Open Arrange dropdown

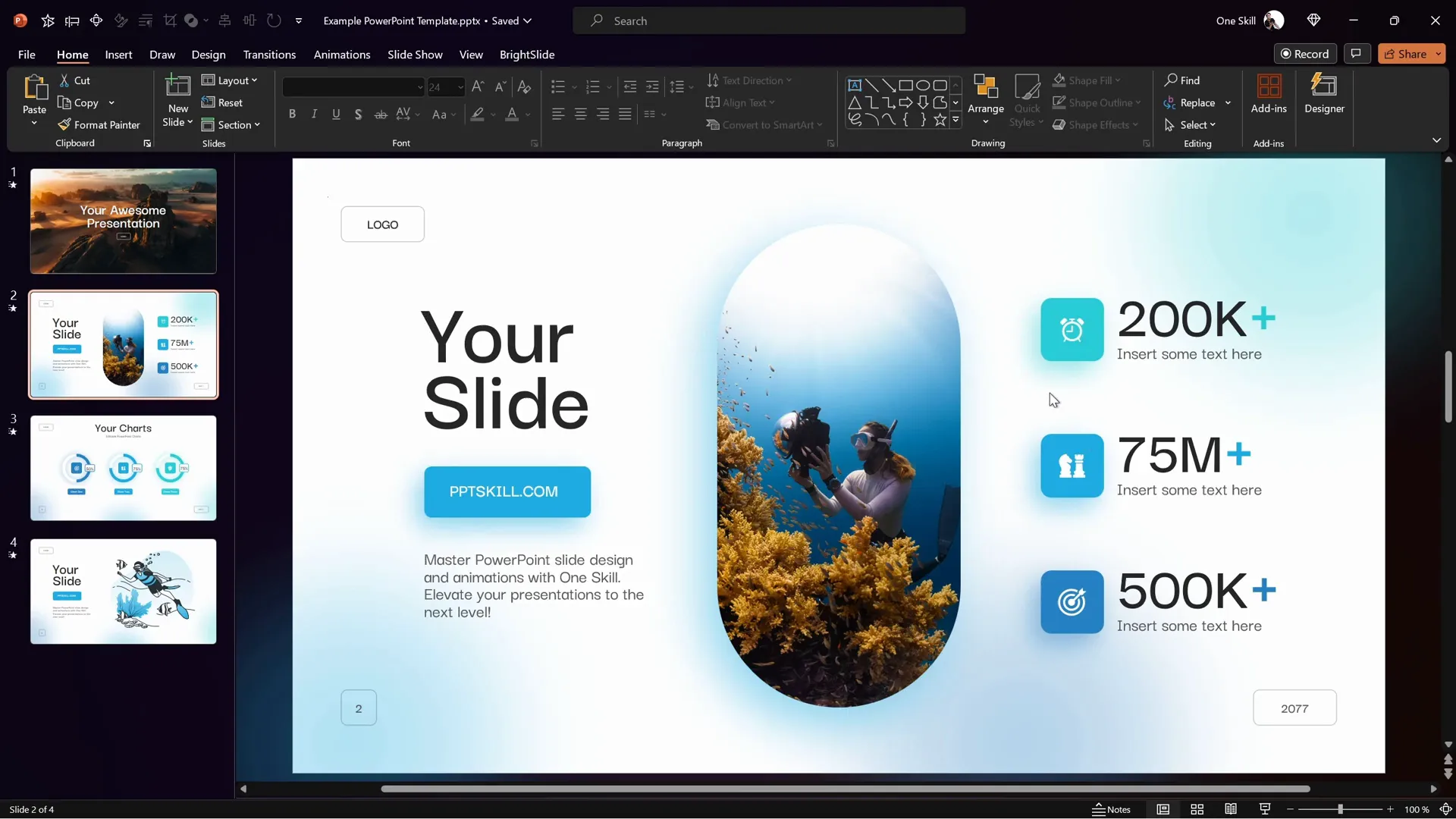pos(986,99)
